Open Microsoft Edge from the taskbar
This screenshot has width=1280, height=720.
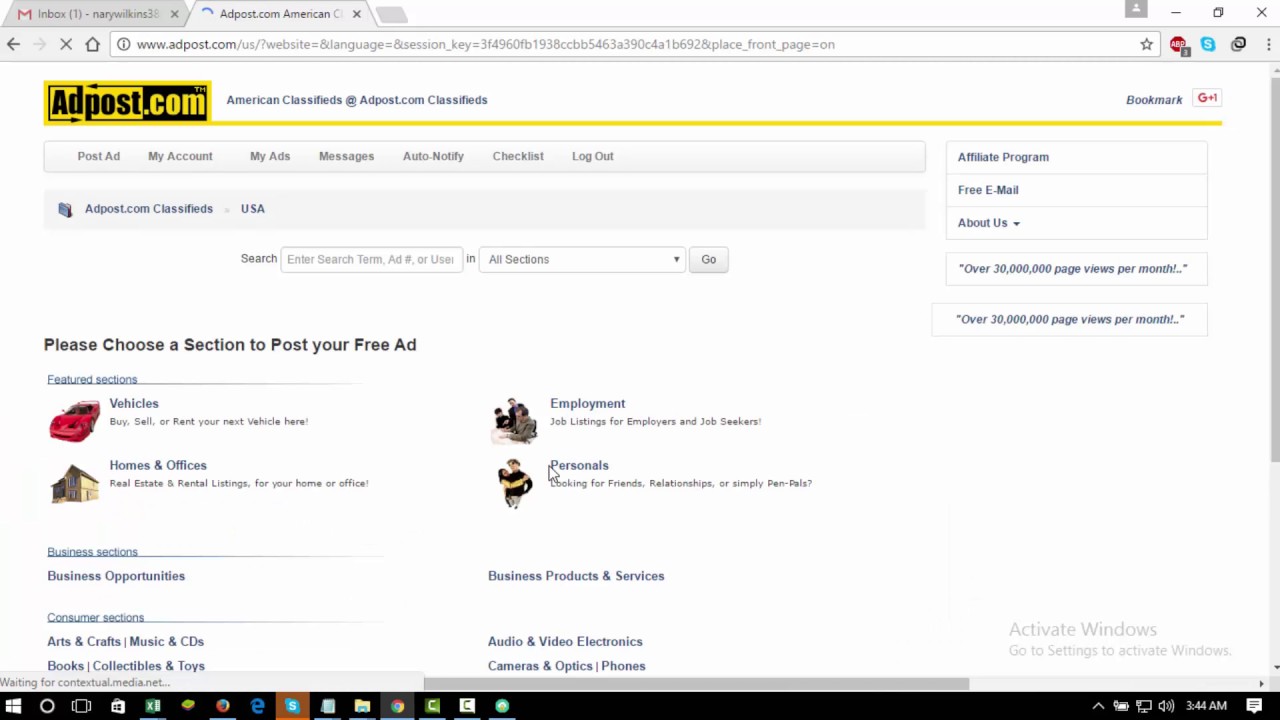[257, 706]
